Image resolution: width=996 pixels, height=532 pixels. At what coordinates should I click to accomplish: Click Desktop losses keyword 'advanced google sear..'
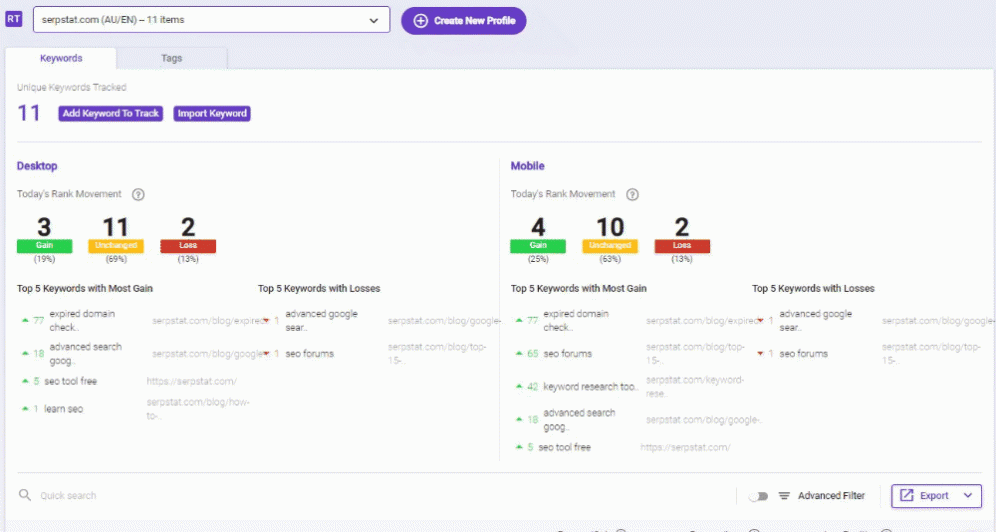[x=321, y=321]
